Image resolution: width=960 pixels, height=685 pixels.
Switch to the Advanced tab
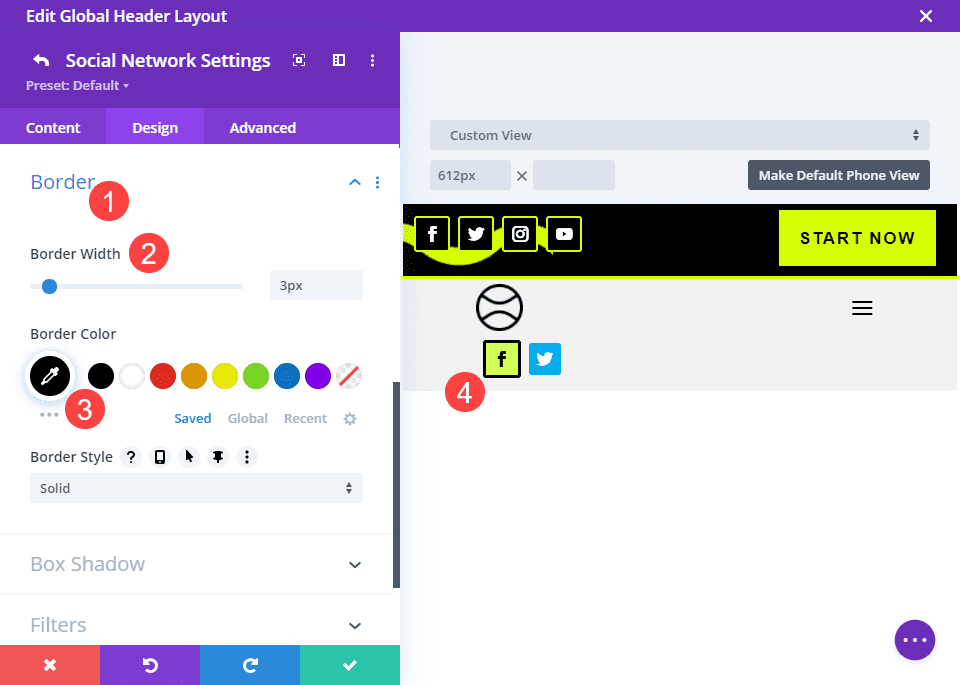click(x=262, y=127)
